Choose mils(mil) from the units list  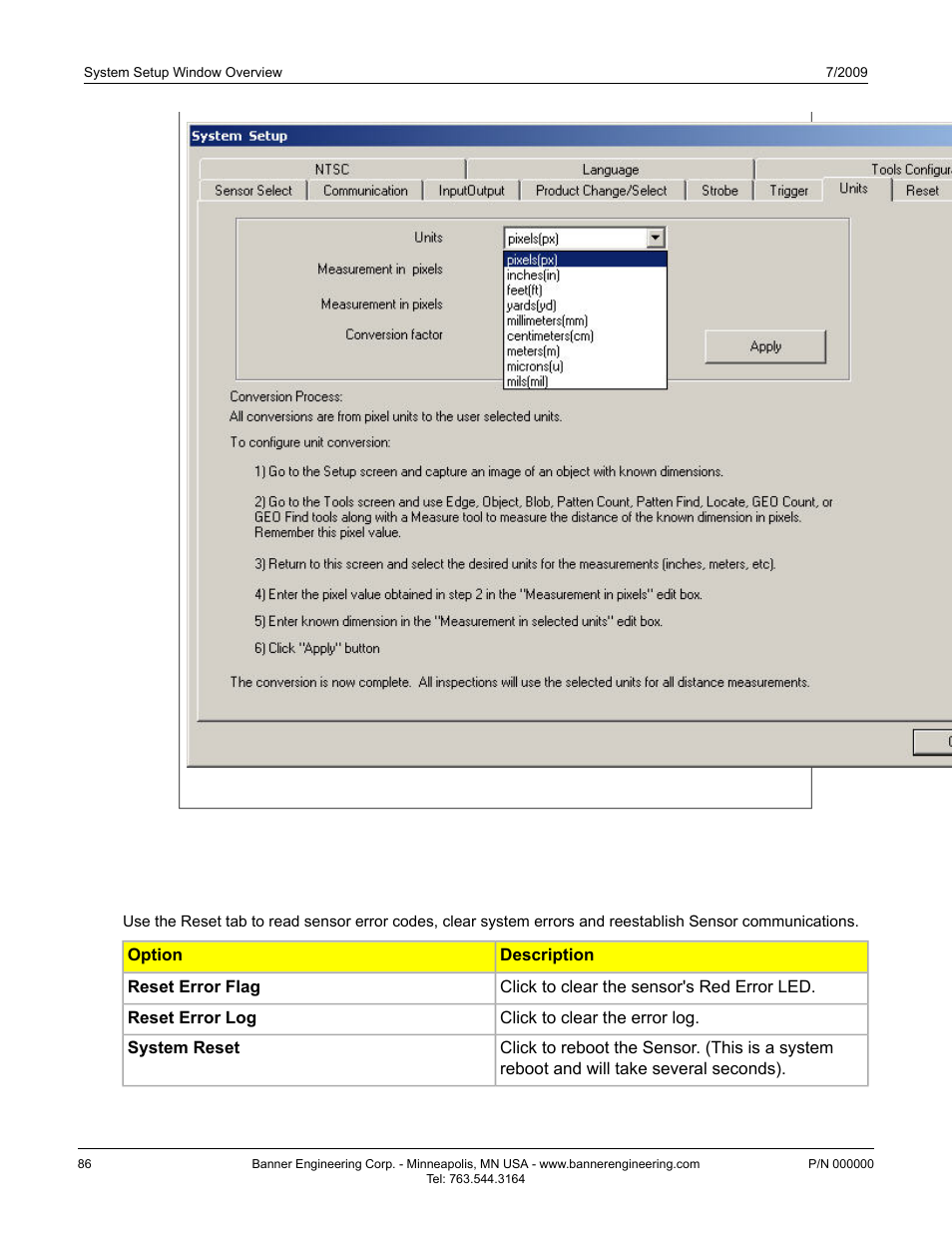click(585, 381)
